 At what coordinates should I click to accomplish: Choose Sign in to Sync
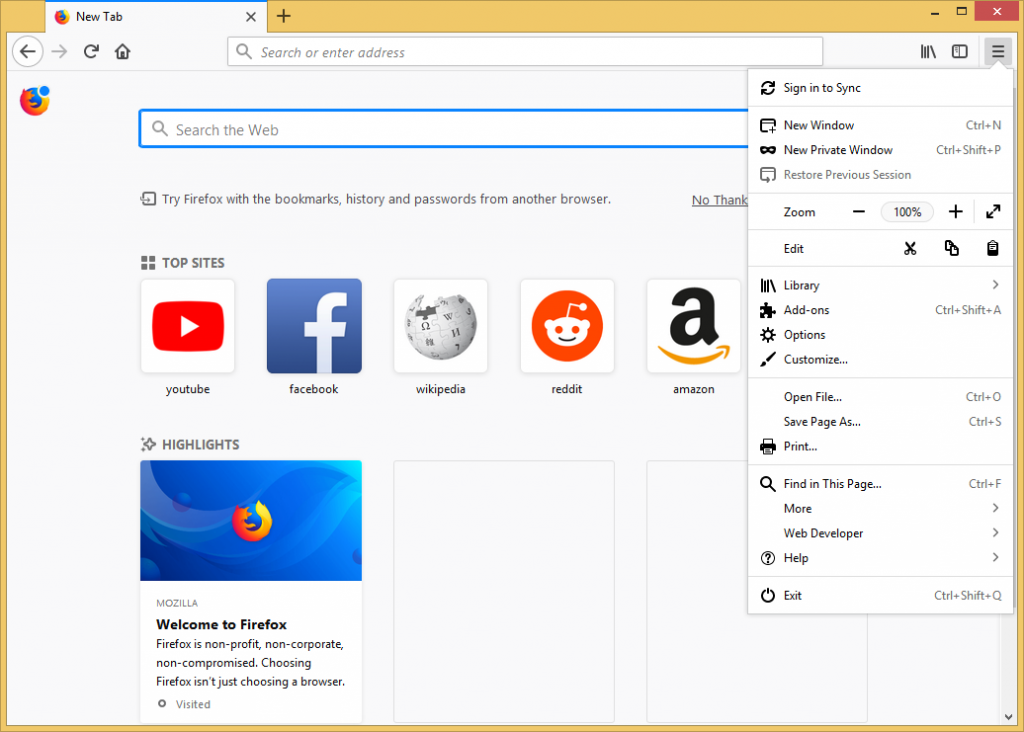click(880, 88)
